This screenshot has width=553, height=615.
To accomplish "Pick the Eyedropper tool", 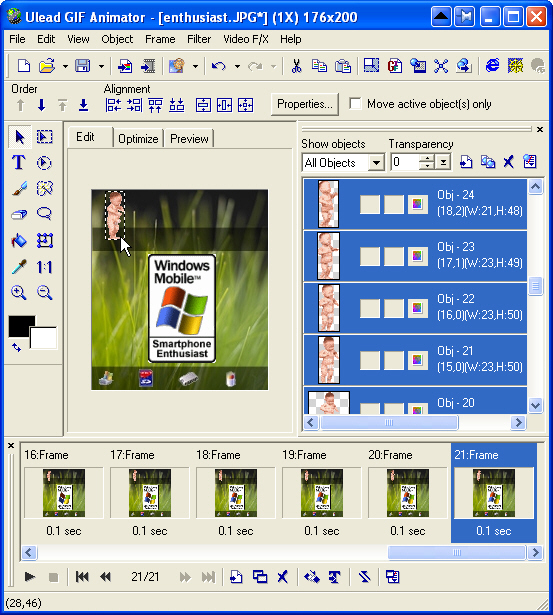I will tap(18, 267).
